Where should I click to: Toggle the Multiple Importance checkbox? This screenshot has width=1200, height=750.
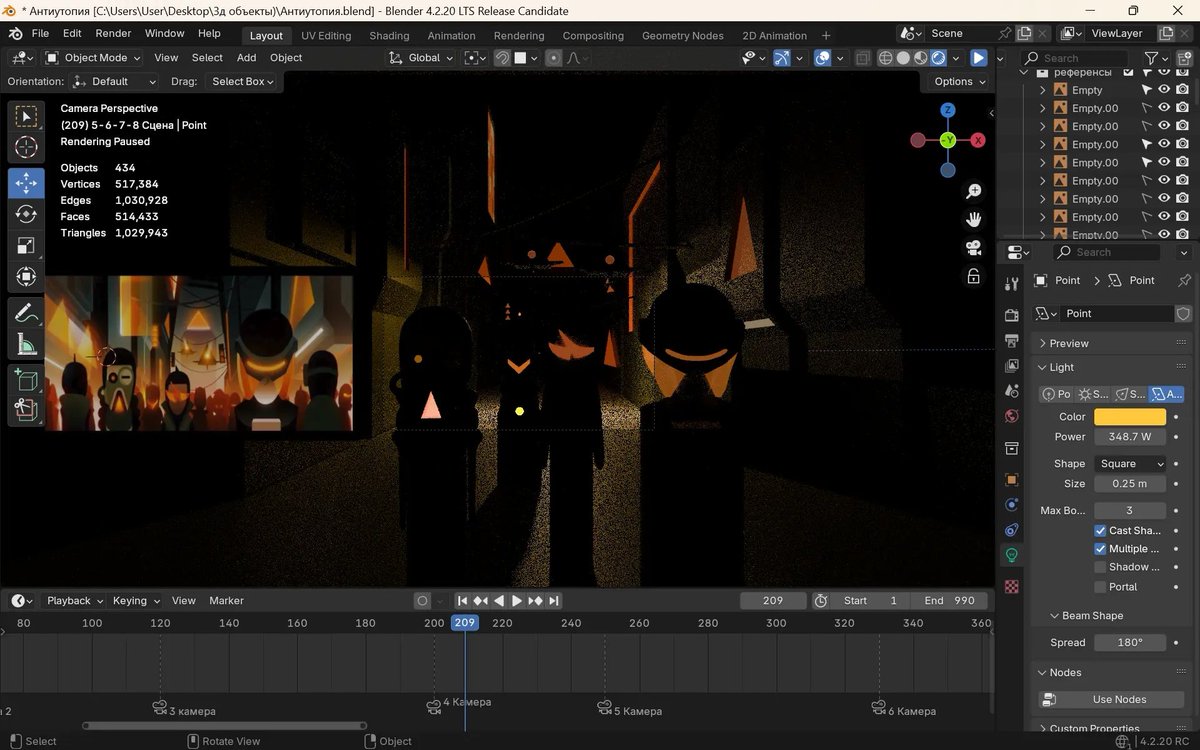pos(1100,549)
